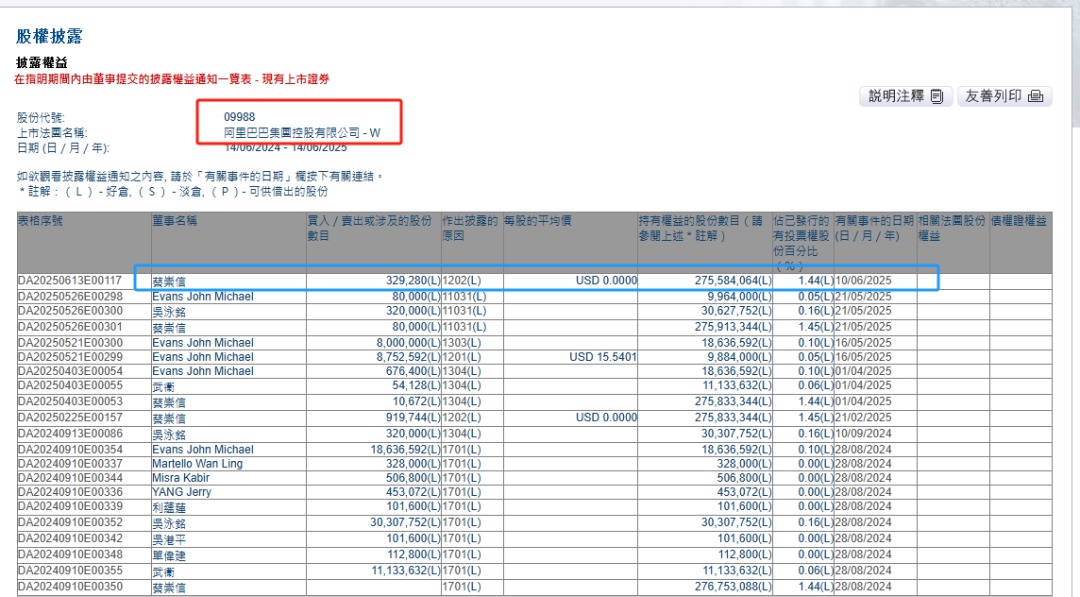Click the share count 8,752,592(L)
The image size is (1080, 597).
408,357
